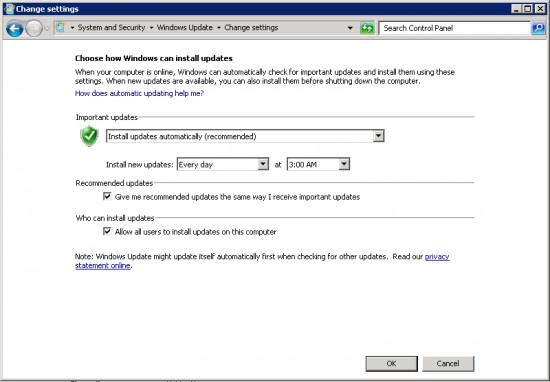Click the search magnifier icon

click(538, 28)
